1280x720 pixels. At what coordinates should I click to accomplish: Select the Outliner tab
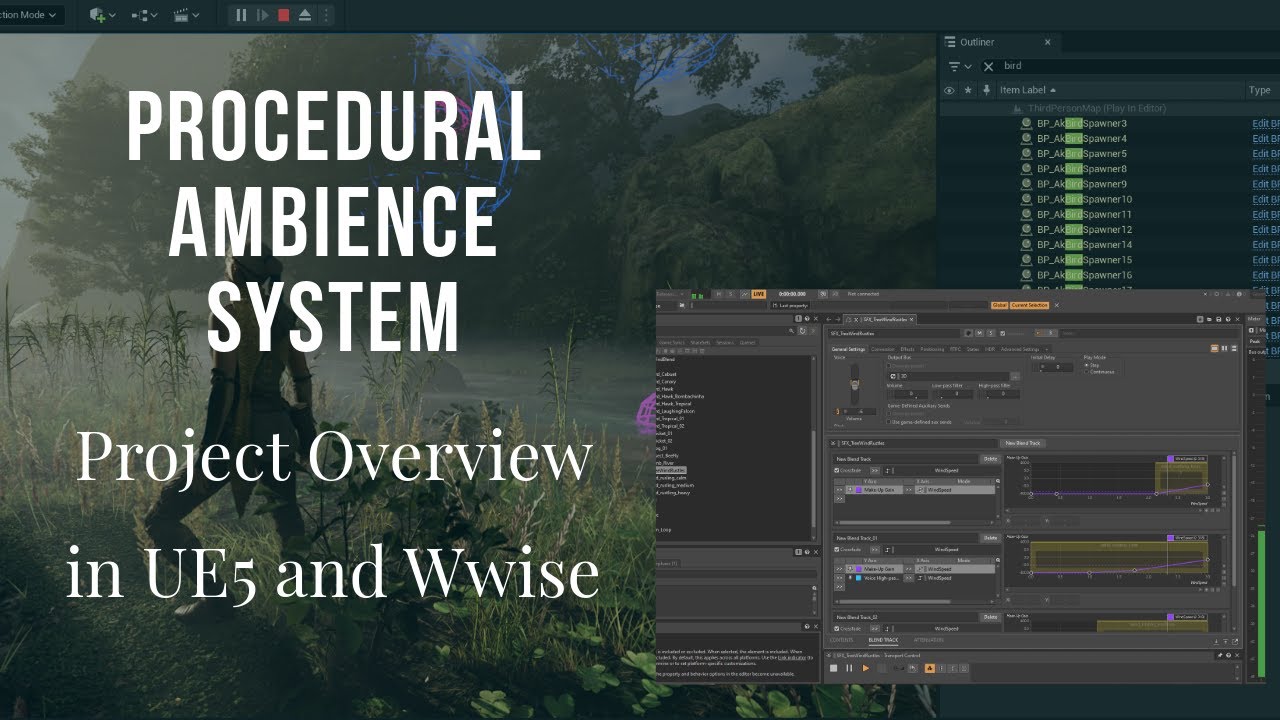pos(977,42)
